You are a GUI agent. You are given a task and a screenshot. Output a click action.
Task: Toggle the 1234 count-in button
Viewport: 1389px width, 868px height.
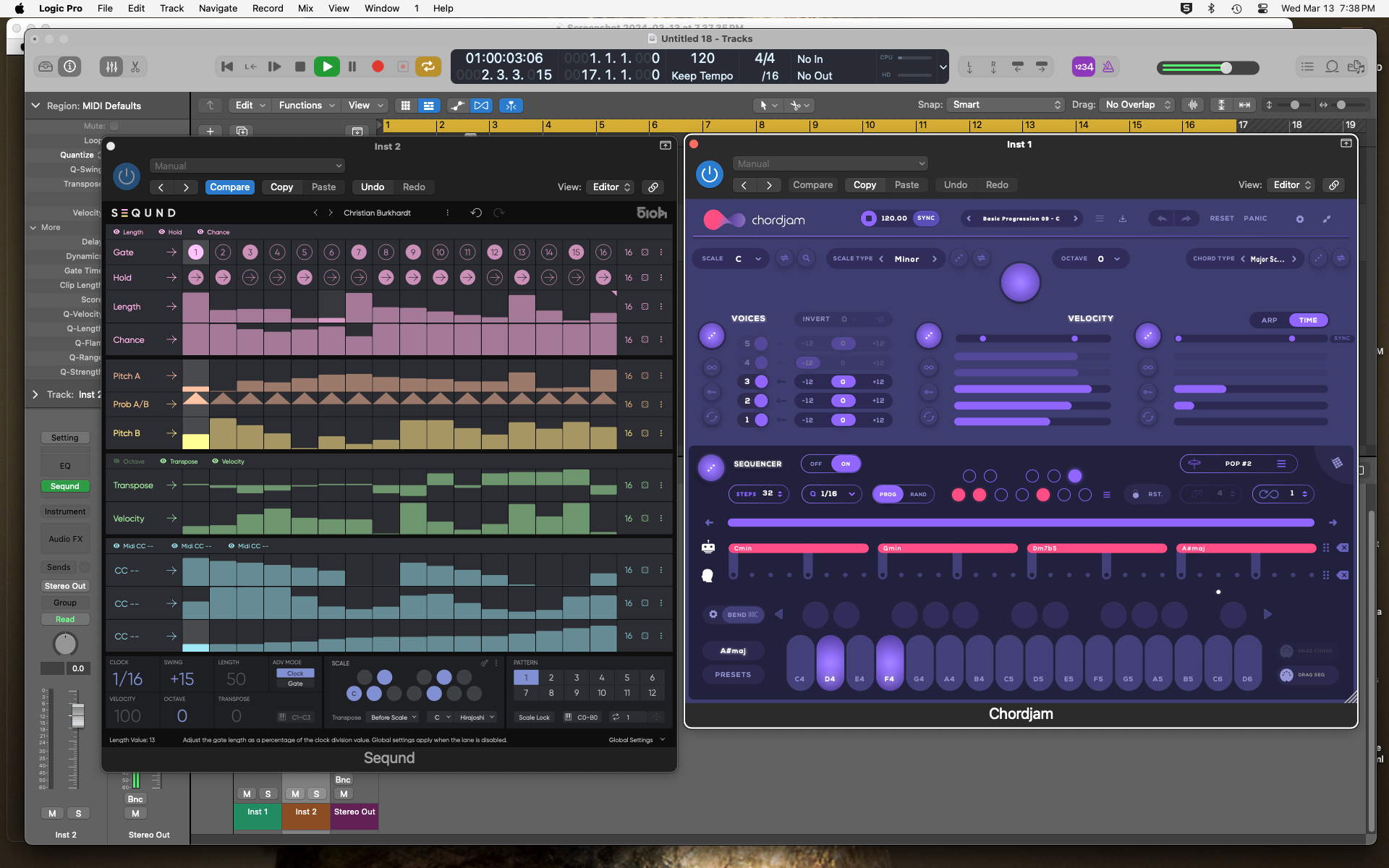click(1084, 67)
